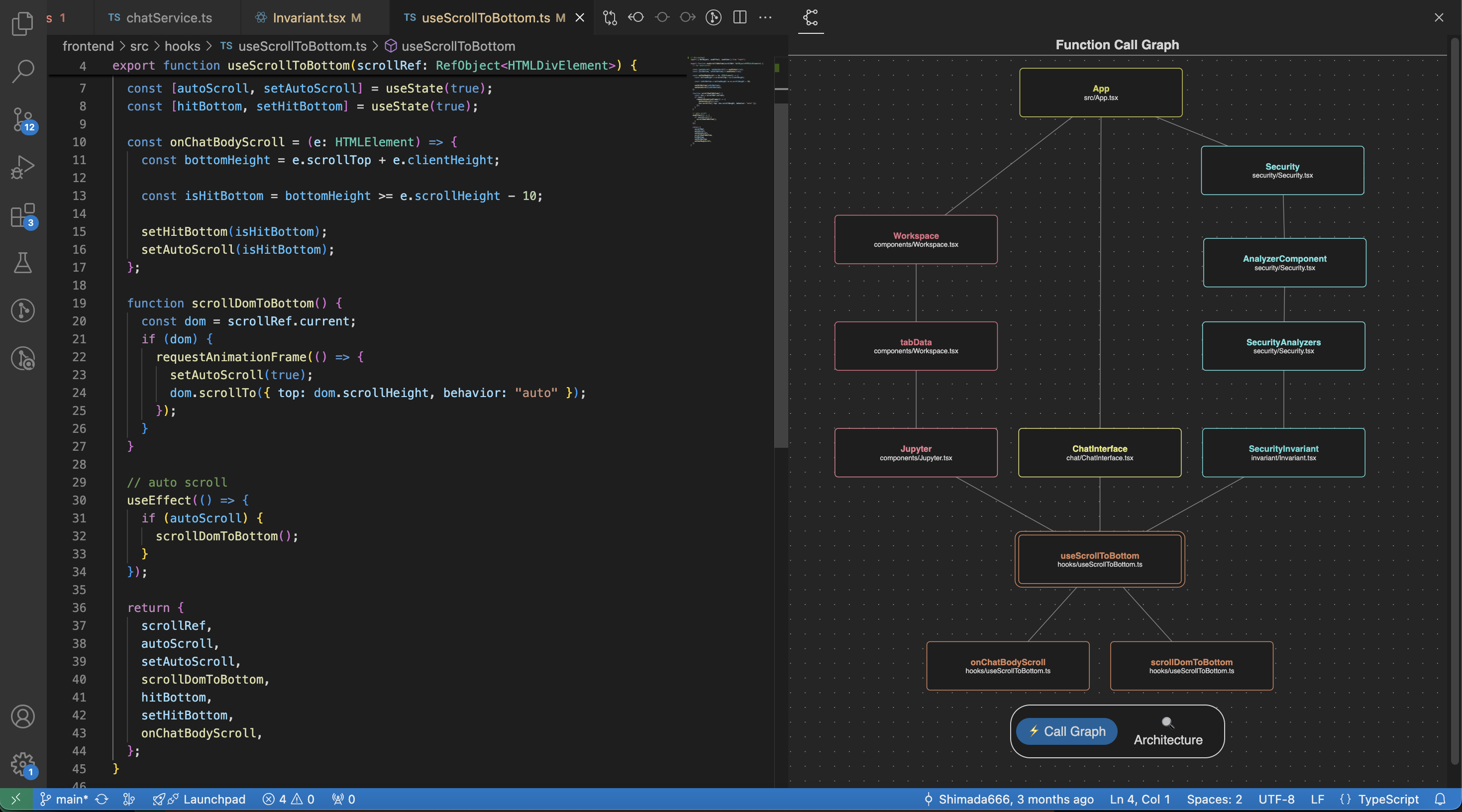Toggle notifications bell in status bar
The image size is (1462, 812).
(x=1440, y=799)
